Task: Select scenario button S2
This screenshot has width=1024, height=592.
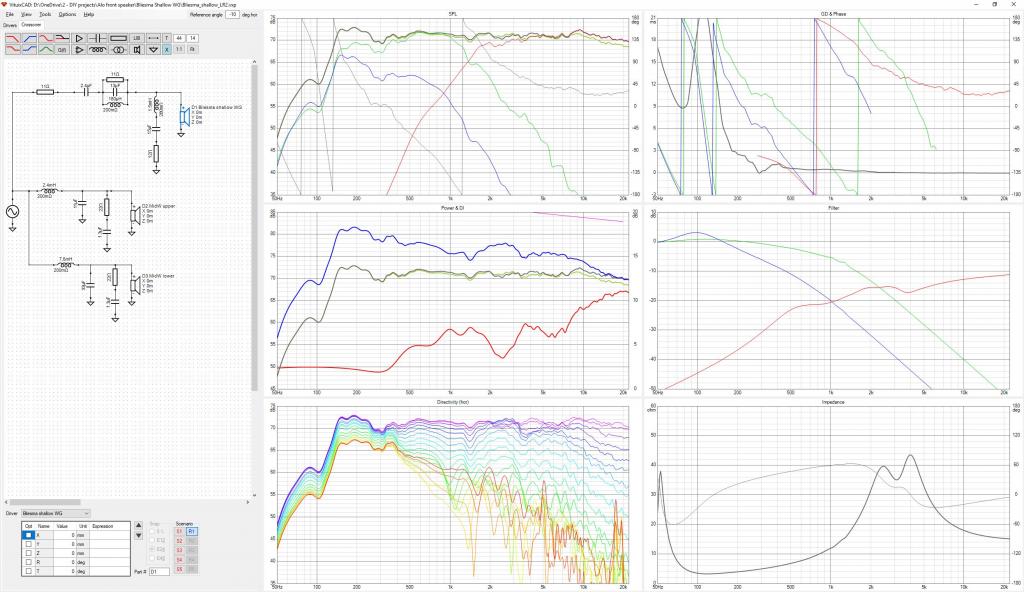Action: 180,541
